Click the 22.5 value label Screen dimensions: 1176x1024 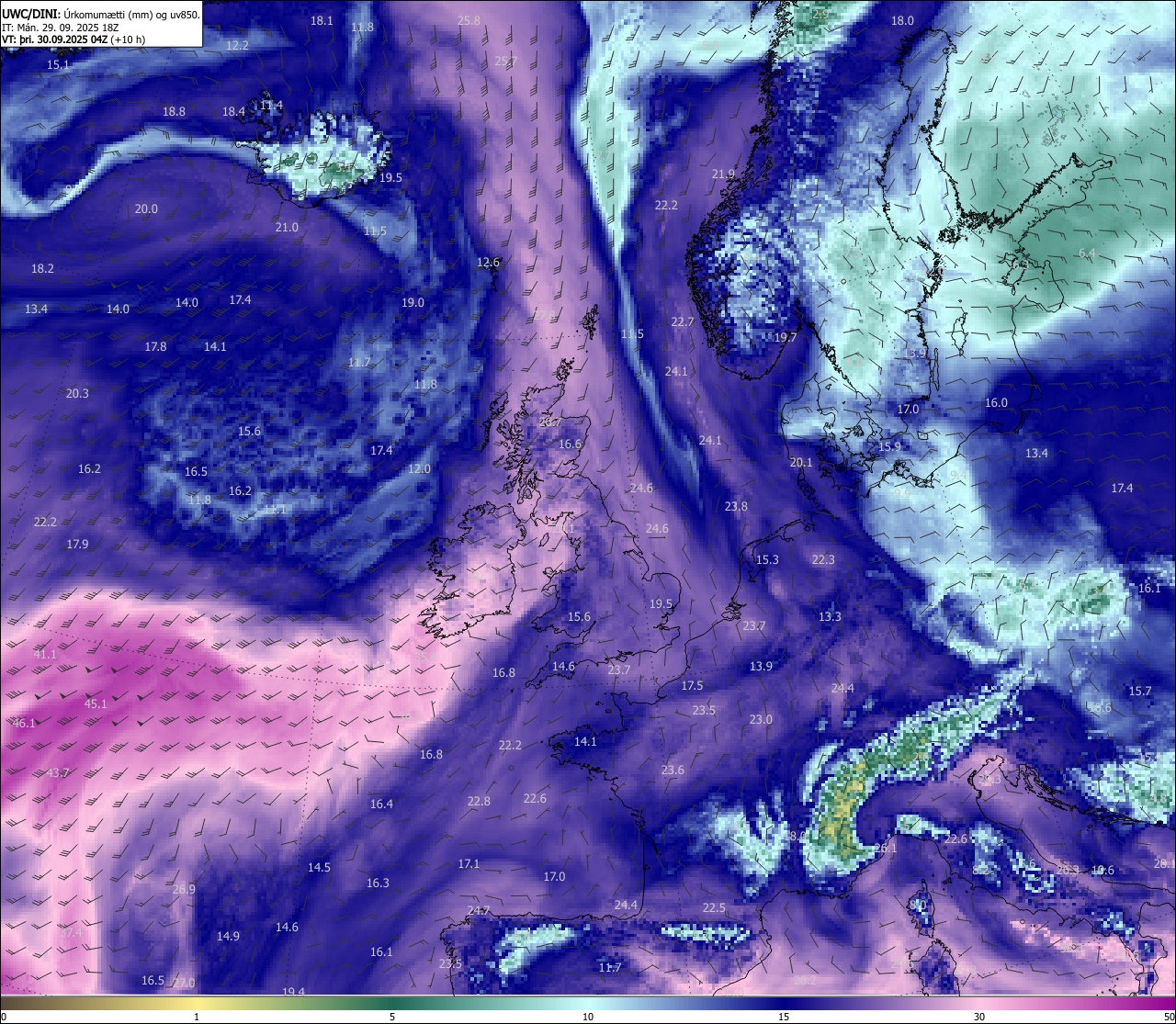pos(714,907)
